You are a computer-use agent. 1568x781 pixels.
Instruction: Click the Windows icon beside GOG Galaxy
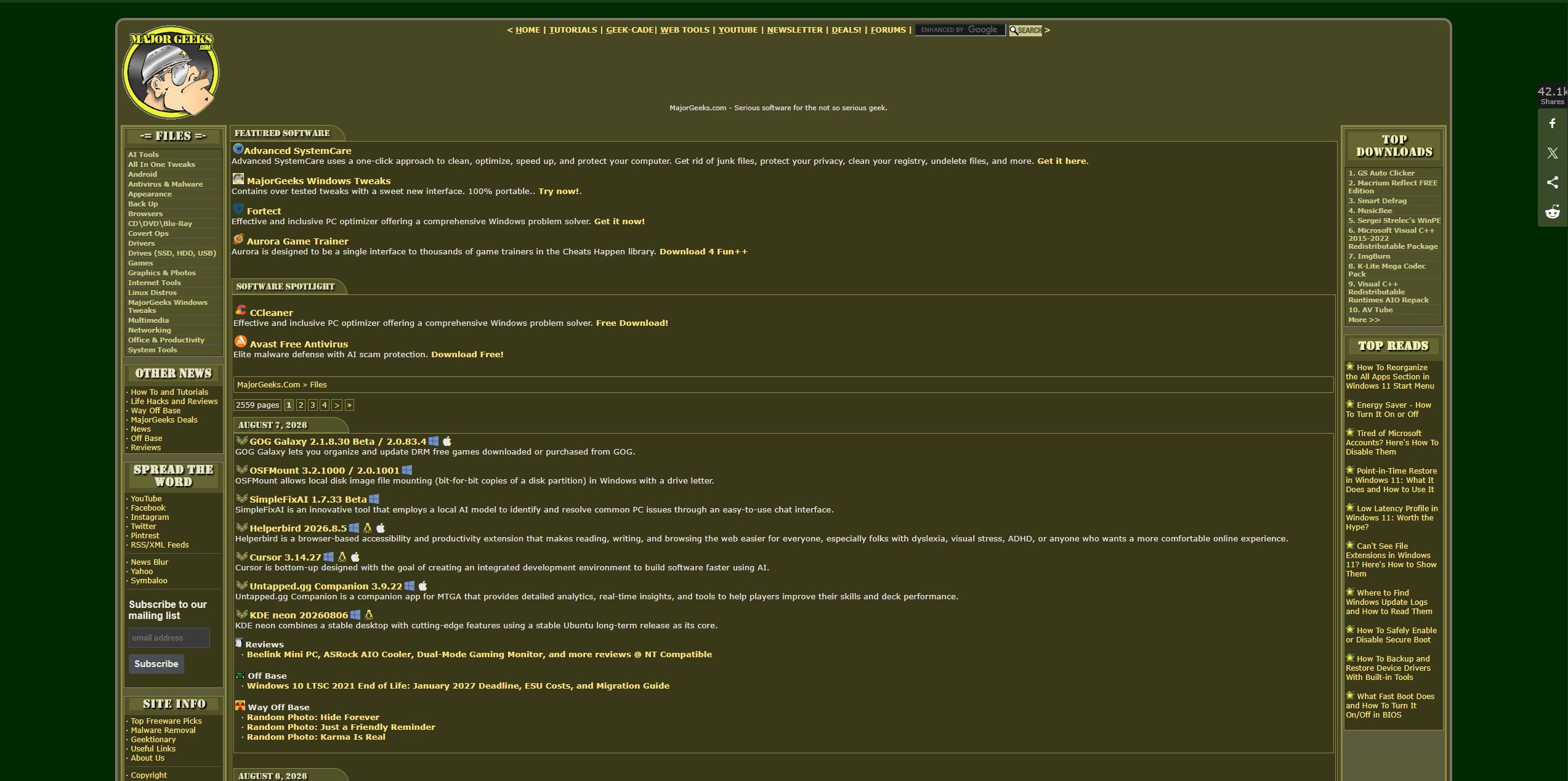click(x=434, y=441)
